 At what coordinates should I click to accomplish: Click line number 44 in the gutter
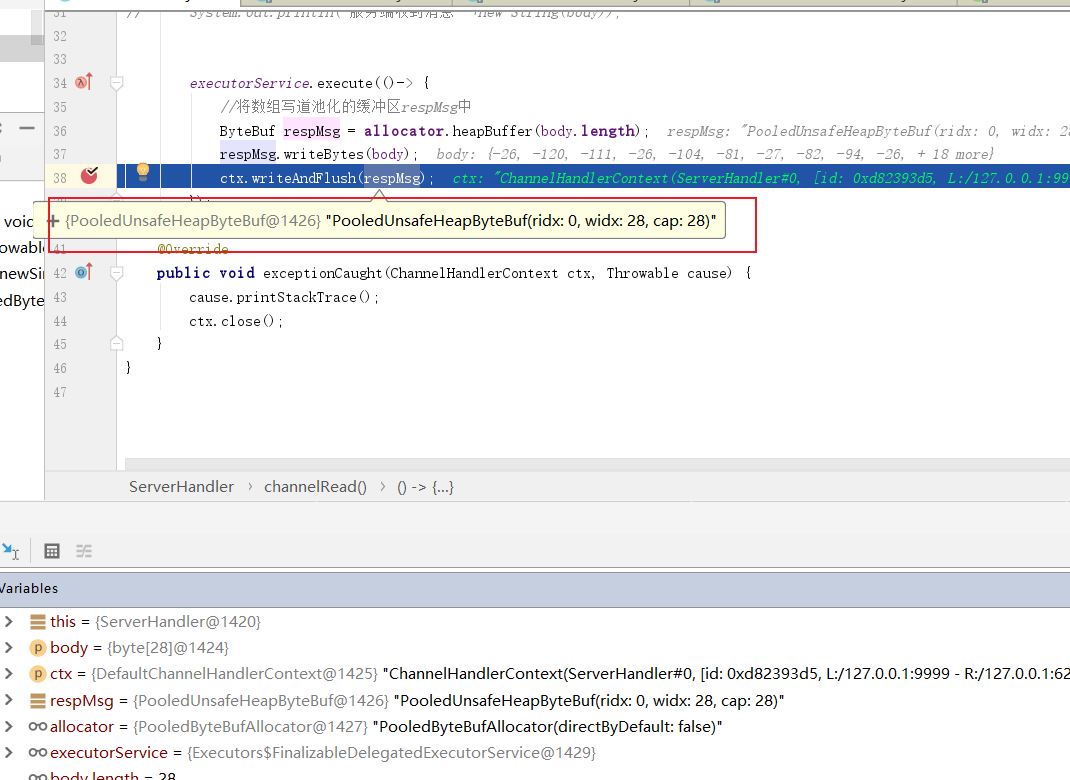(x=61, y=321)
